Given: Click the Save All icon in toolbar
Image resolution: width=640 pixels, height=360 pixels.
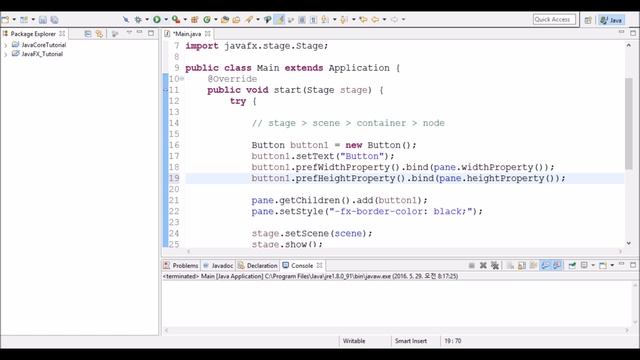Looking at the screenshot, I should tap(54, 20).
